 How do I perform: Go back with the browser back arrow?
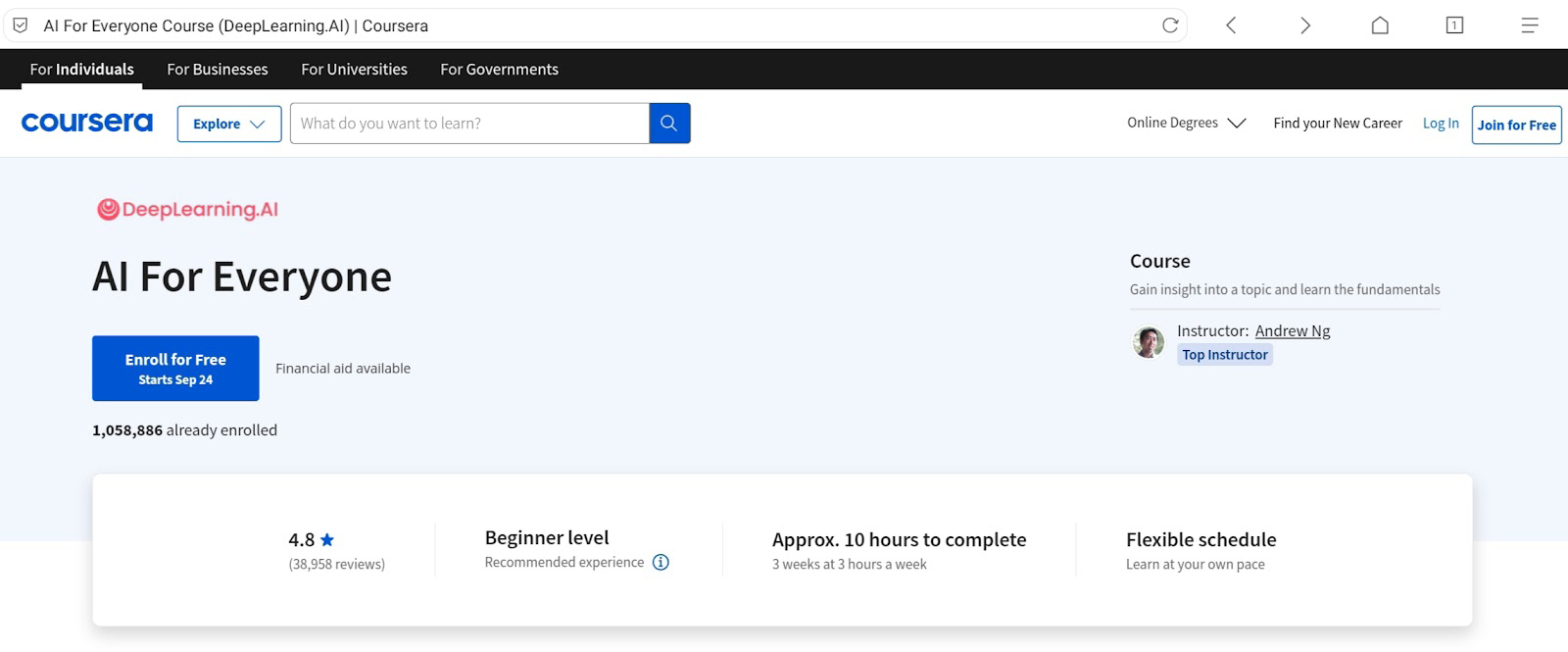(1231, 25)
